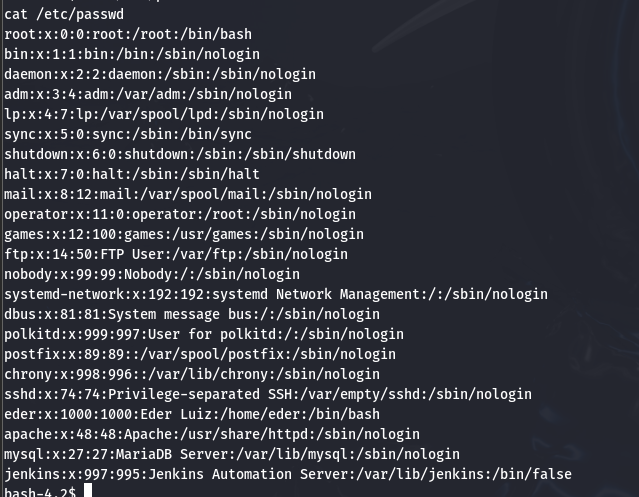Click the mysql MariaDB Server entry
The height and width of the screenshot is (497, 639).
tap(232, 454)
